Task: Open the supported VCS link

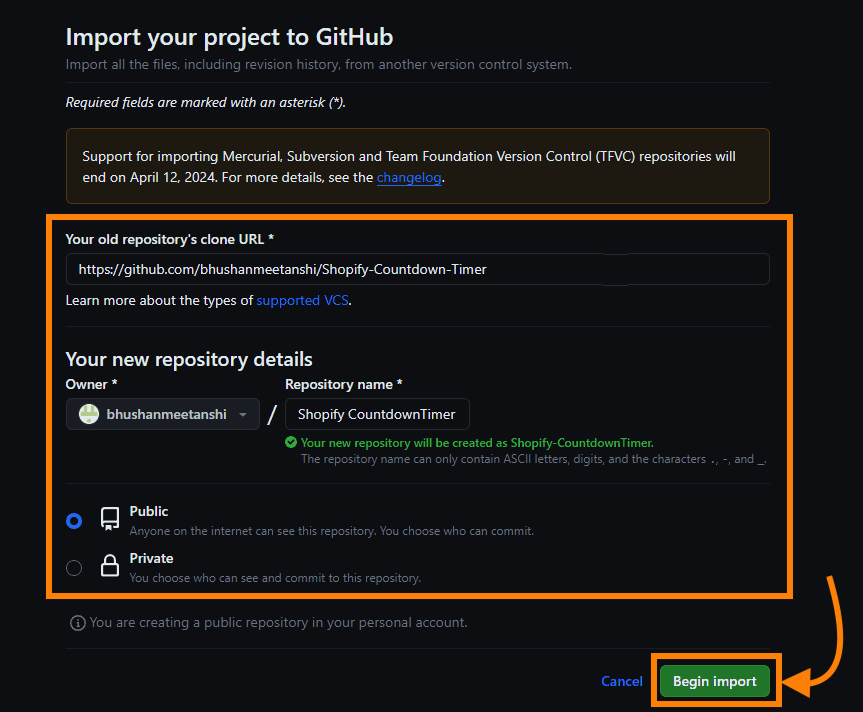Action: (x=302, y=300)
